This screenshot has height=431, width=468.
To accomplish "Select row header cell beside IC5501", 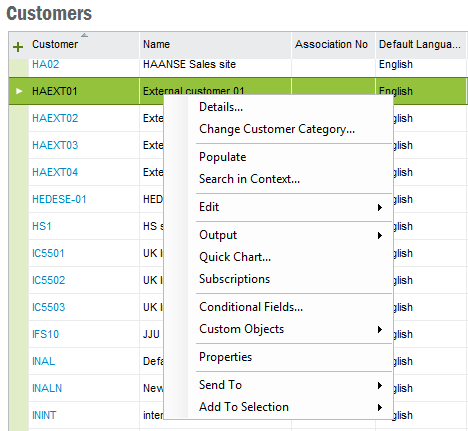I will coord(19,253).
